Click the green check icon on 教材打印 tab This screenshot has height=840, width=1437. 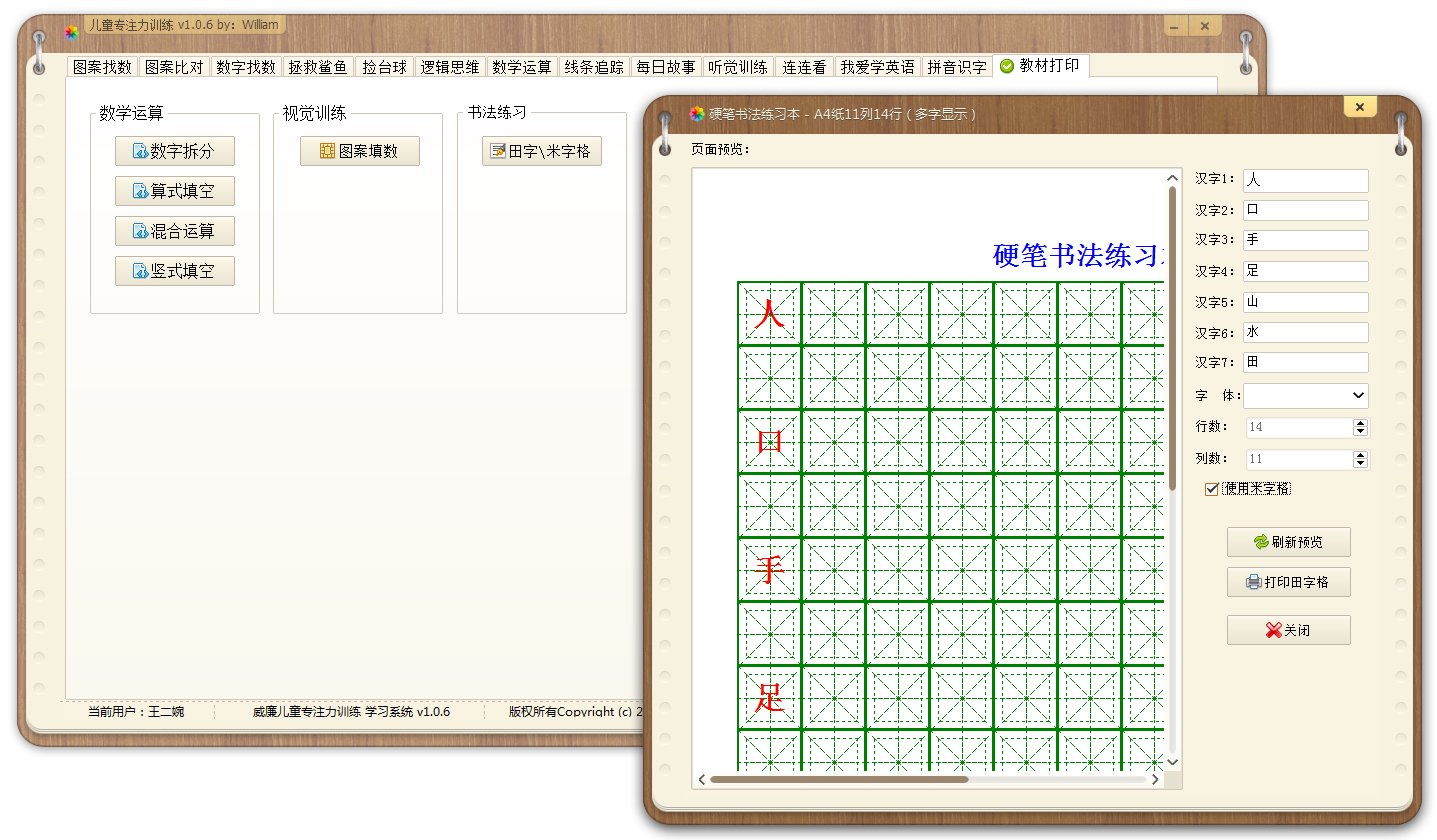[1005, 66]
